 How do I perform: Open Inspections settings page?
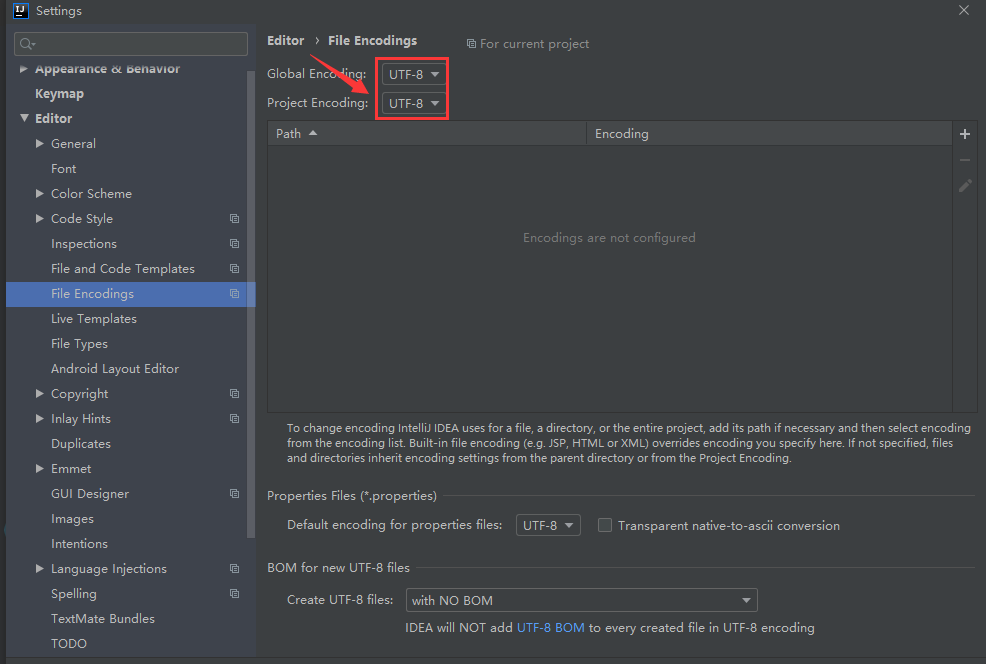tap(84, 244)
